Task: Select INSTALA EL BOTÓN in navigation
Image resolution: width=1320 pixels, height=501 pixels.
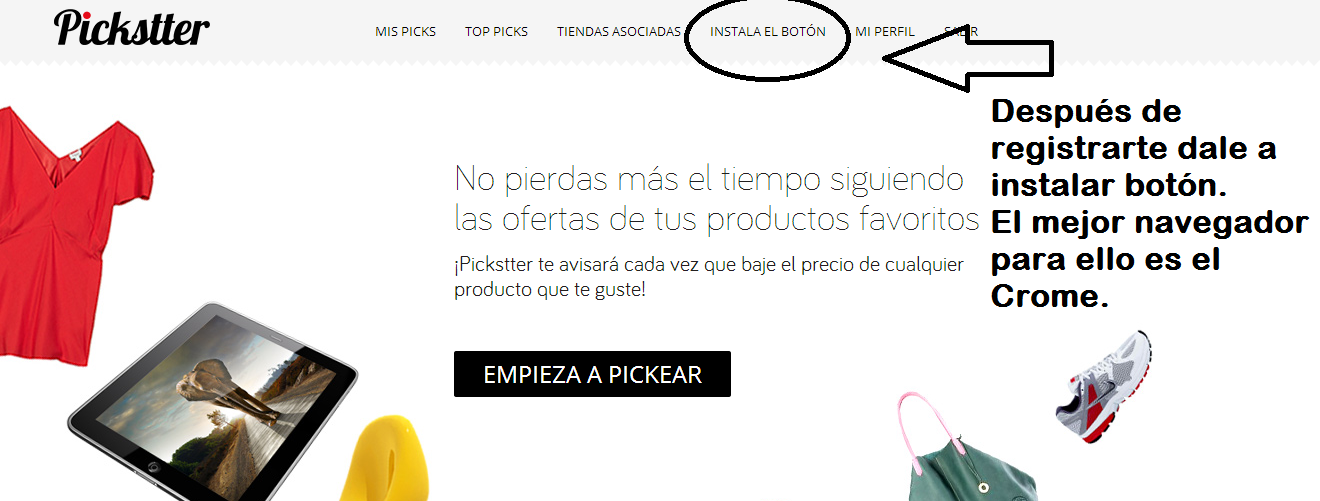Action: pos(768,32)
